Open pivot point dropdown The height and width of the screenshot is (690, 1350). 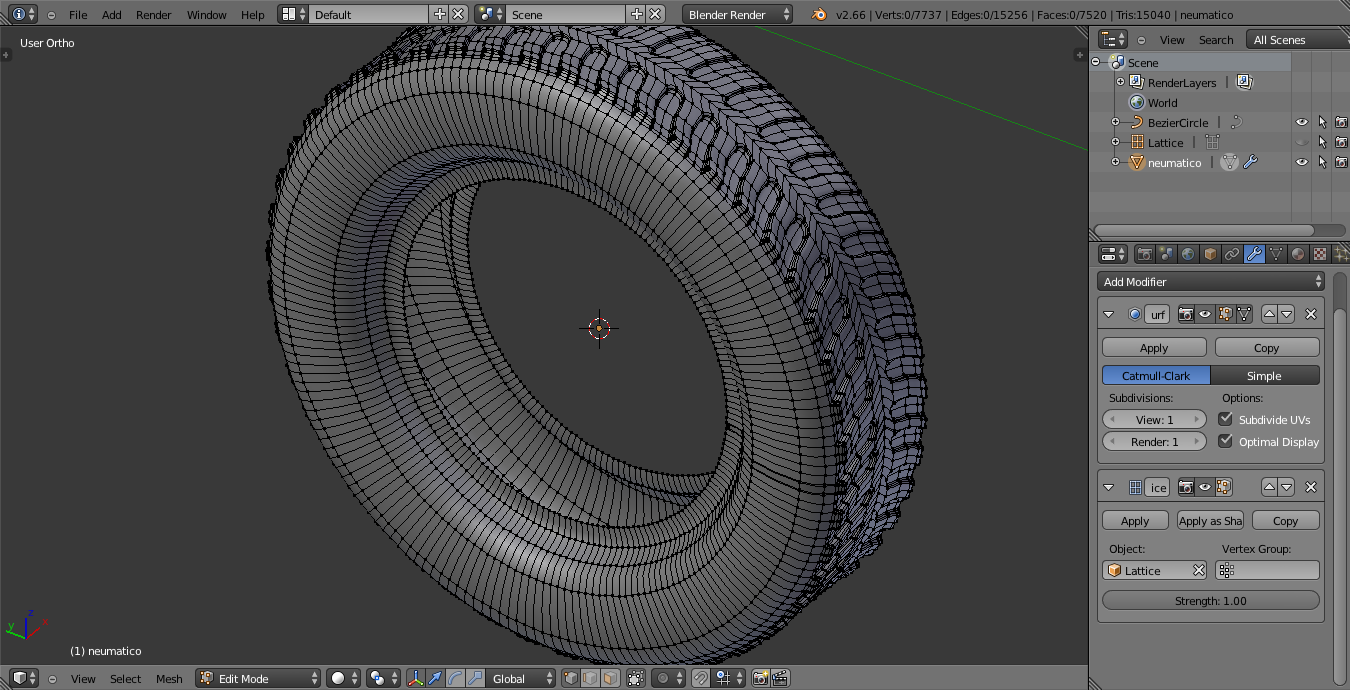coord(383,678)
